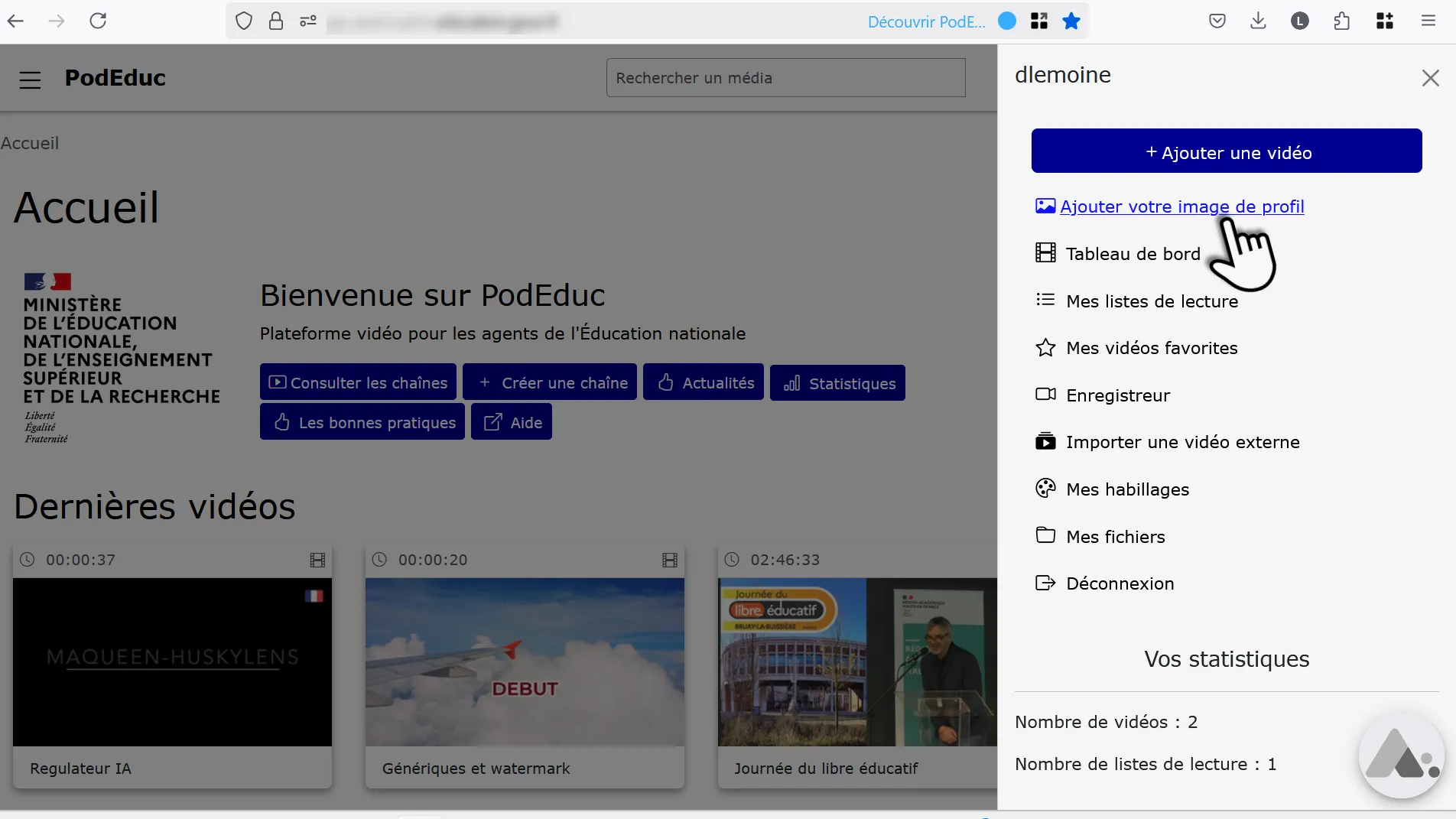Screen dimensions: 1456x819
Task: Open Les bonnes pratiques button
Action: coord(362,422)
